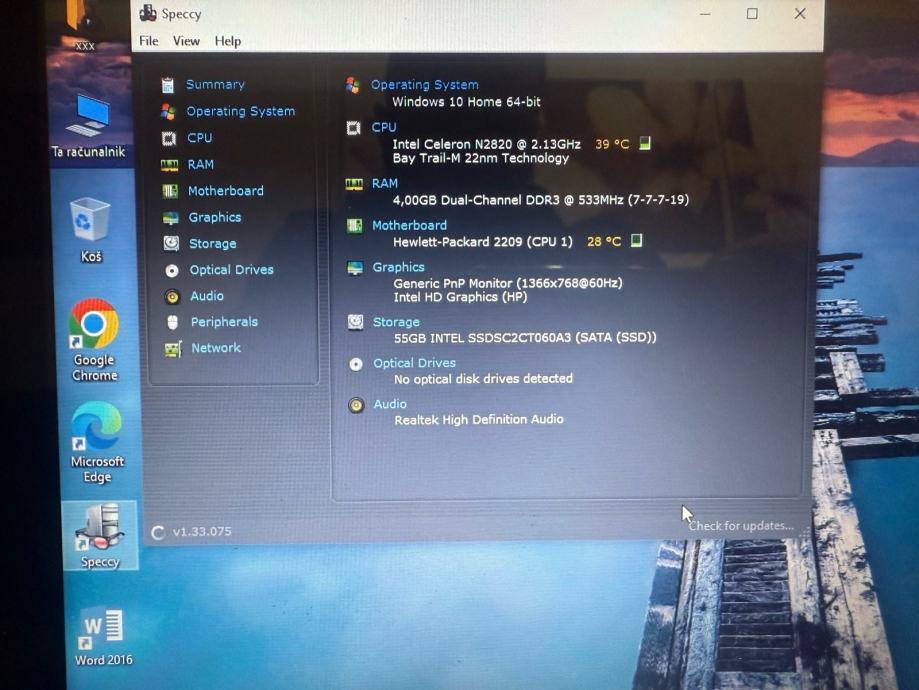Viewport: 919px width, 690px height.
Task: Open the File menu
Action: [148, 41]
